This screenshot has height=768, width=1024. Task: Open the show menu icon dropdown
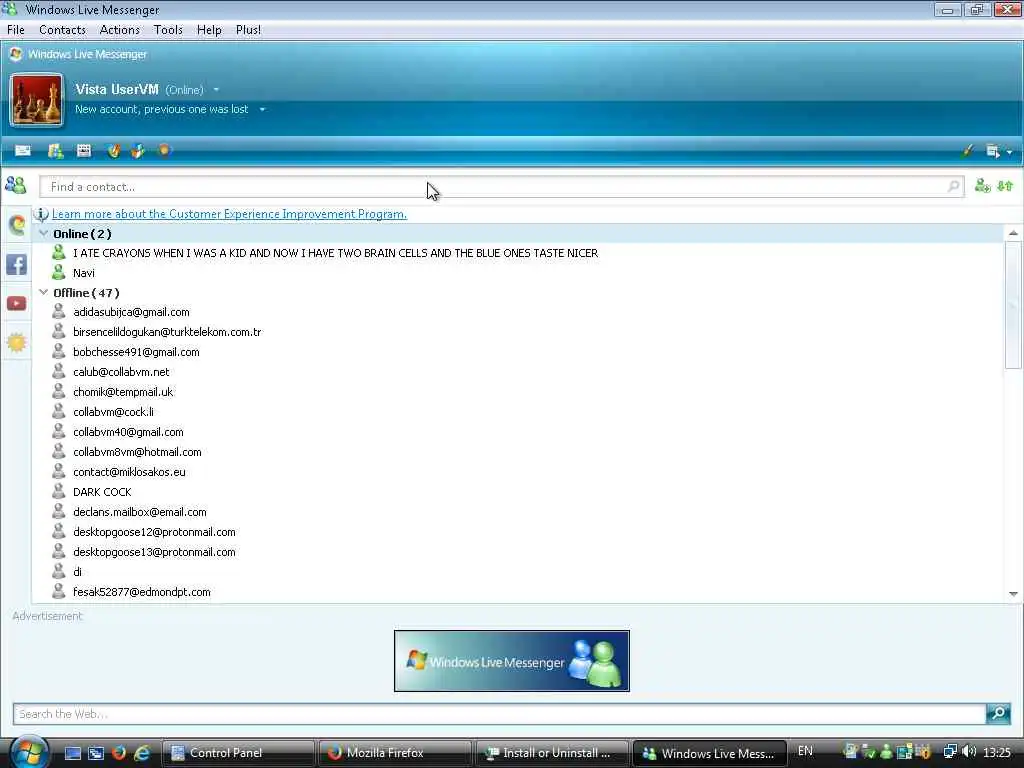click(x=999, y=151)
